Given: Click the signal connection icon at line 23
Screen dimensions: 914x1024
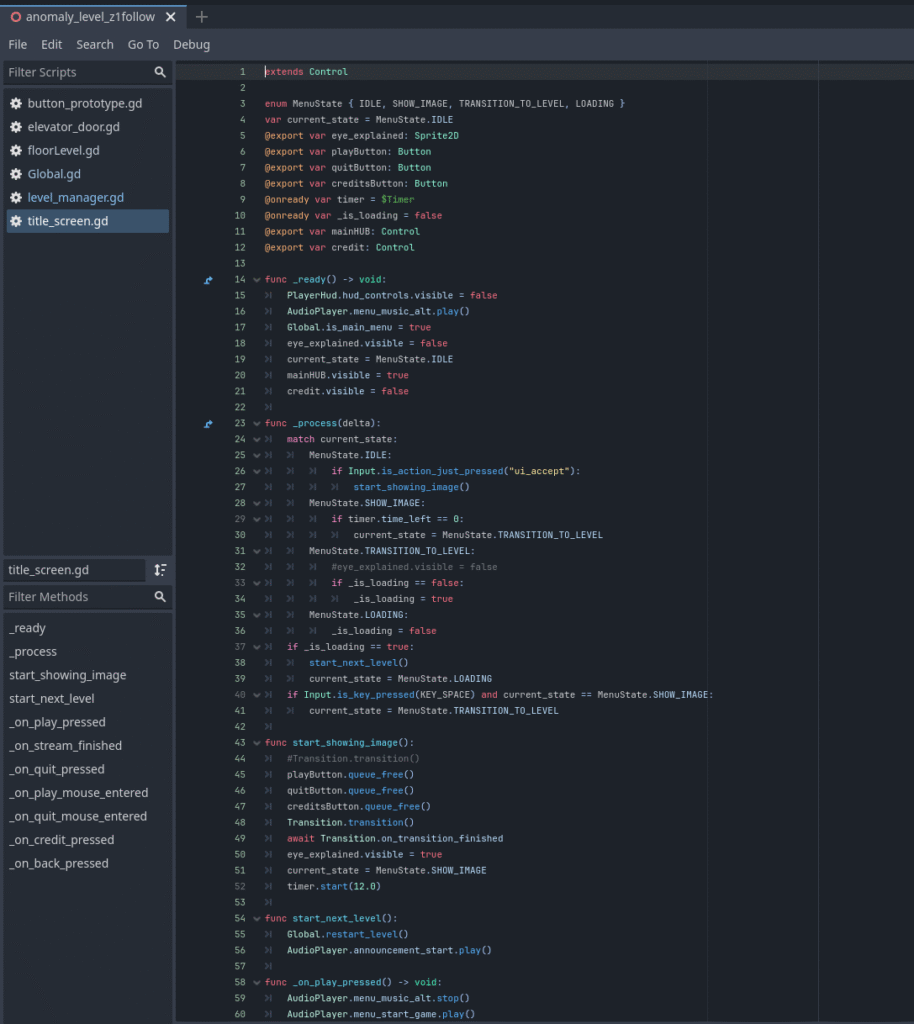Looking at the screenshot, I should click(x=208, y=424).
